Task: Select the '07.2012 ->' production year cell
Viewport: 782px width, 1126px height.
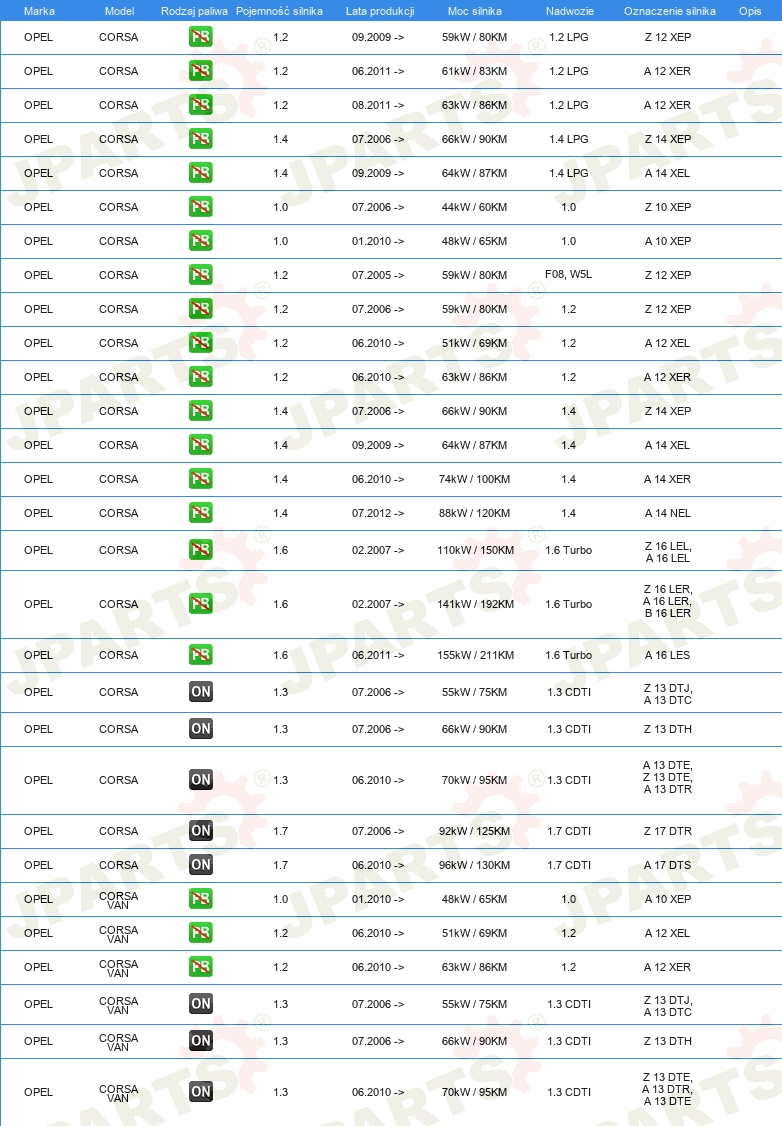Action: point(378,513)
